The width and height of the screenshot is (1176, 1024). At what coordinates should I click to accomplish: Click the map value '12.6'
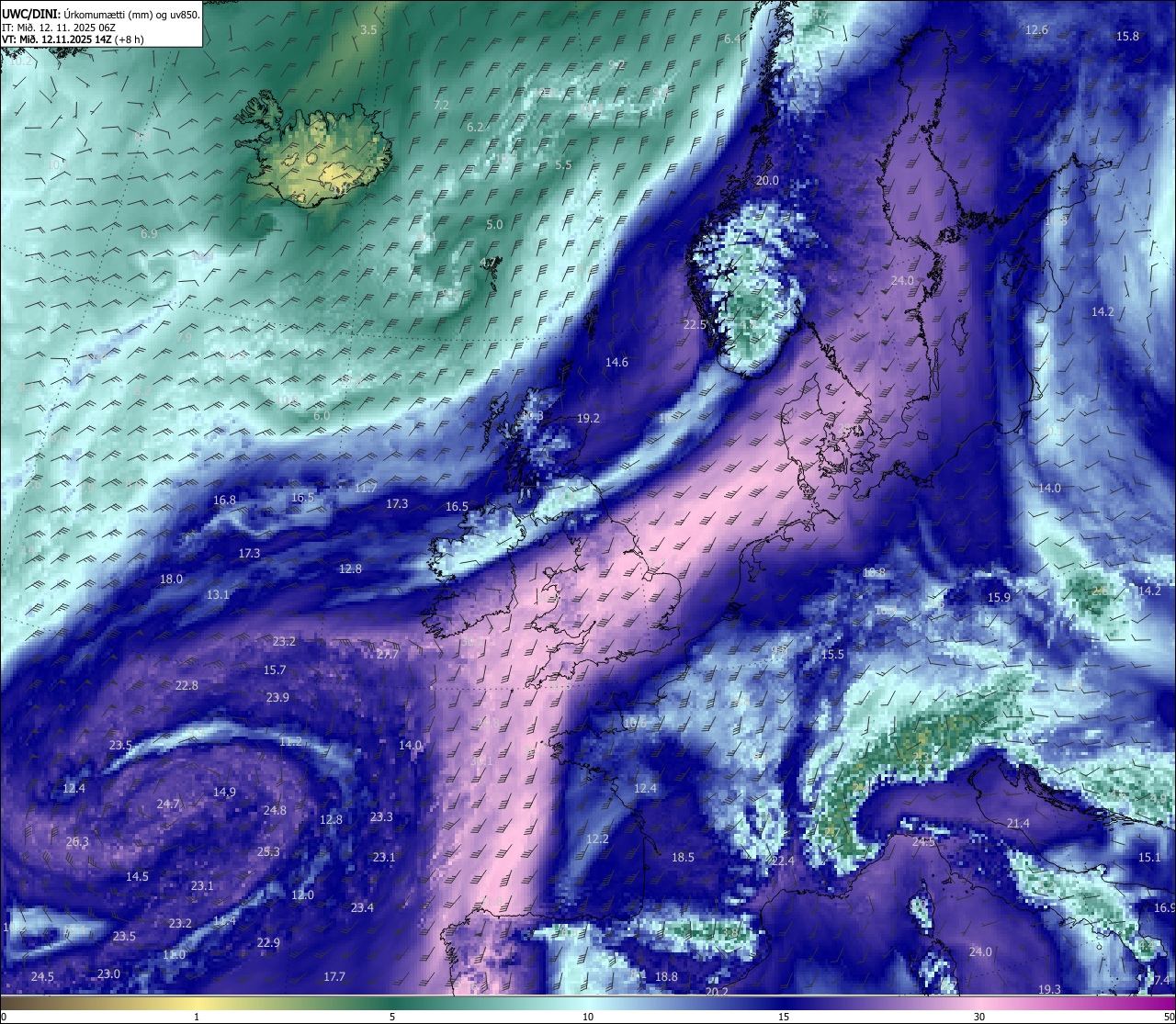click(1036, 30)
